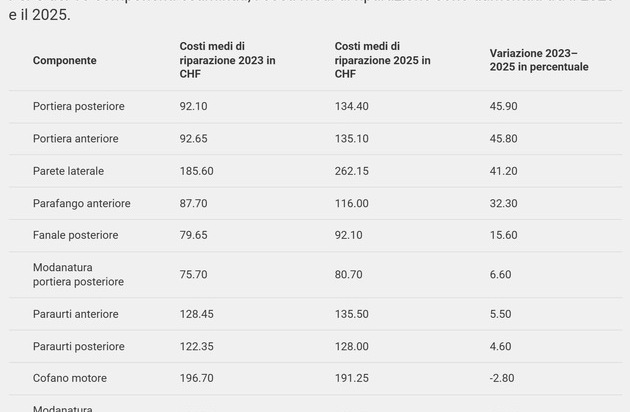Click the 116.00 cost for Parafango anteriore
The image size is (630, 412).
tap(352, 203)
